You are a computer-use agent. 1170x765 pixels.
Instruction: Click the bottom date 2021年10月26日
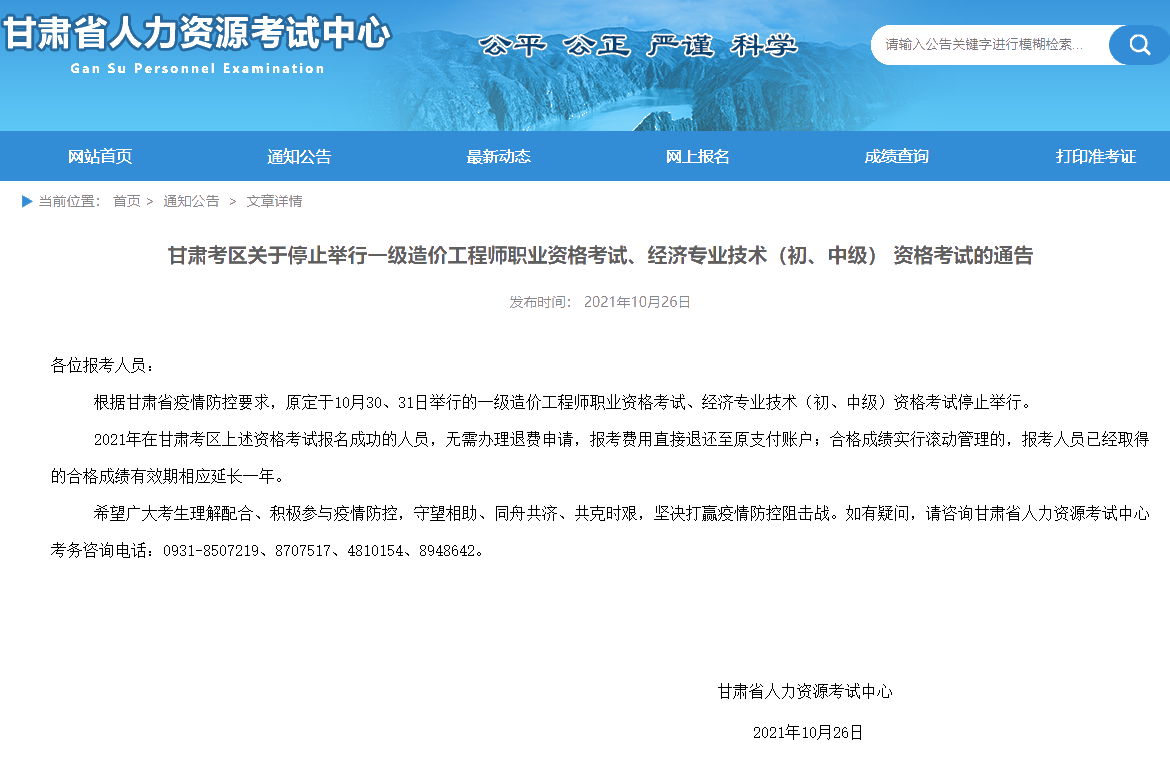(x=808, y=733)
